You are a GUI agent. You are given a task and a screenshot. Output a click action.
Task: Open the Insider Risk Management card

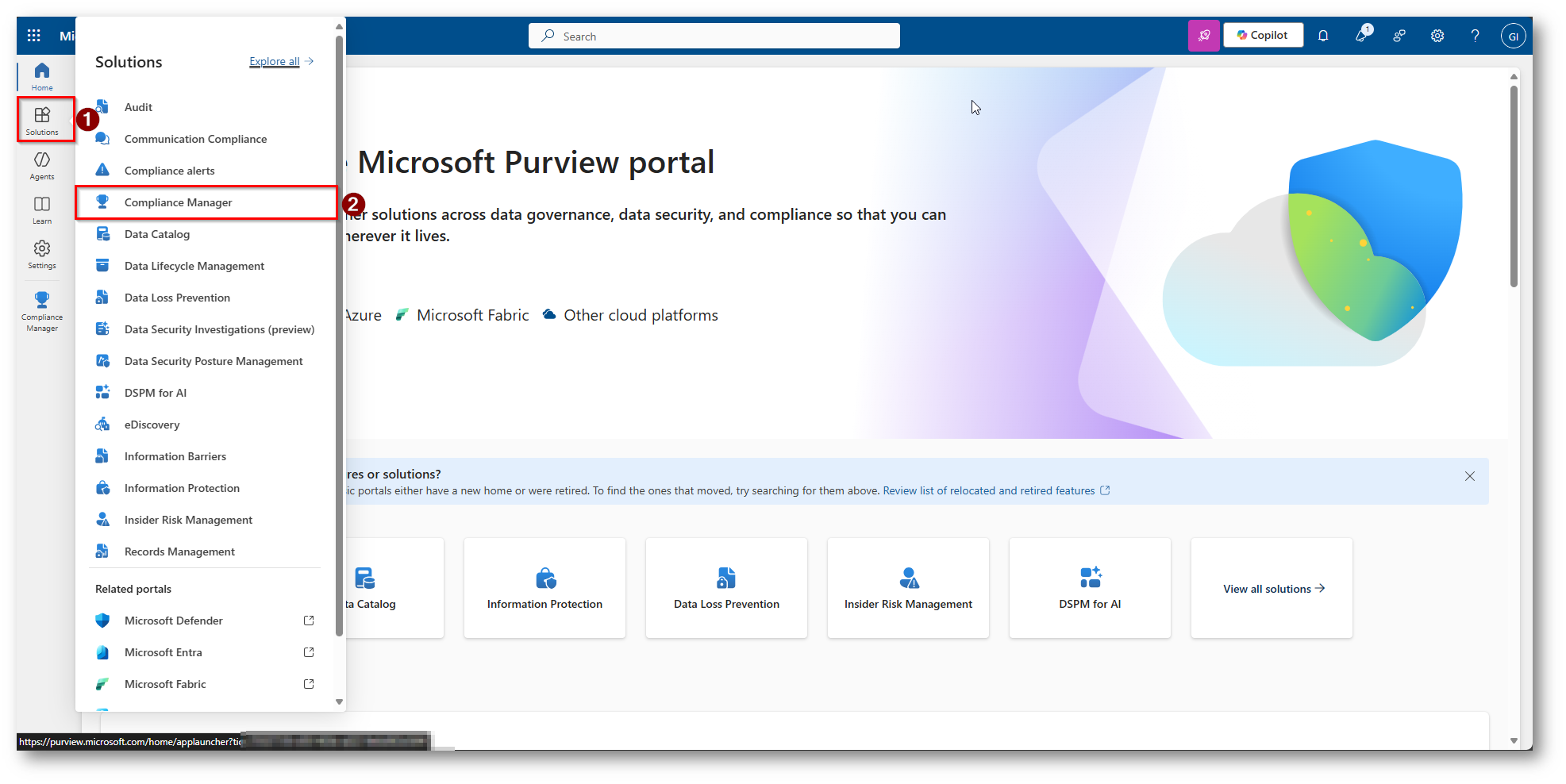click(x=908, y=588)
